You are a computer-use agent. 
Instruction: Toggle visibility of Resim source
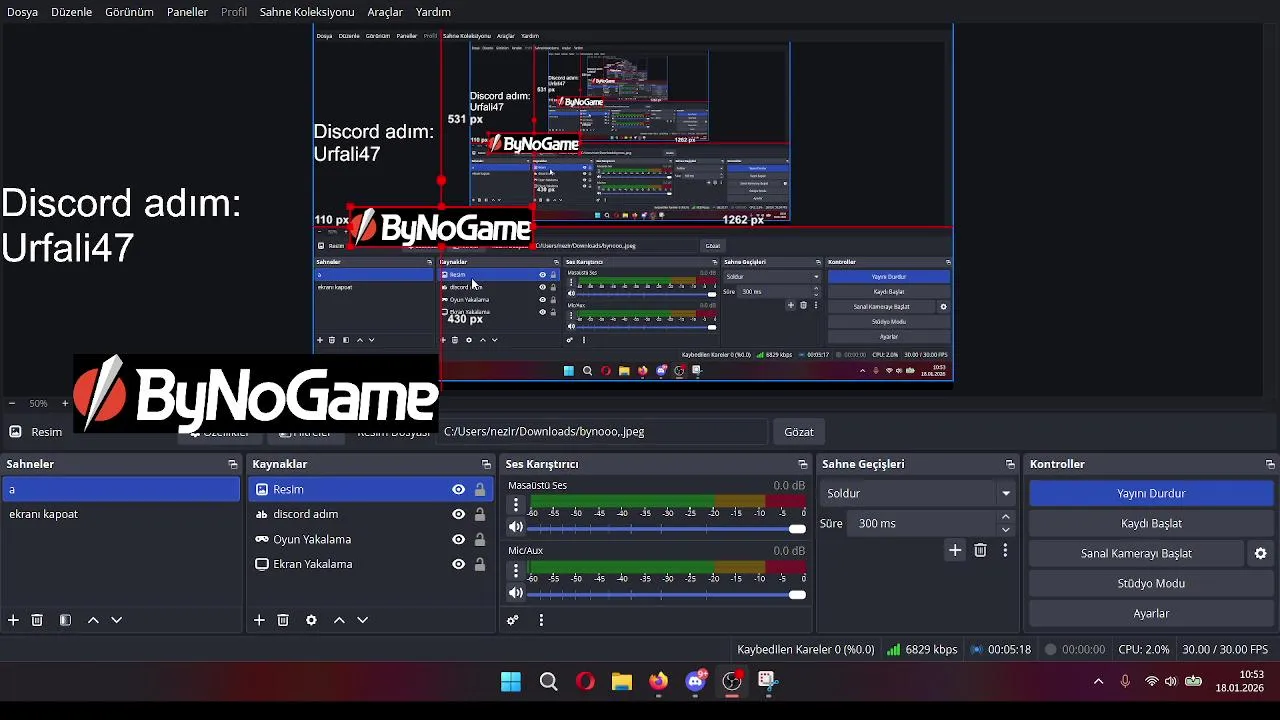(x=458, y=489)
